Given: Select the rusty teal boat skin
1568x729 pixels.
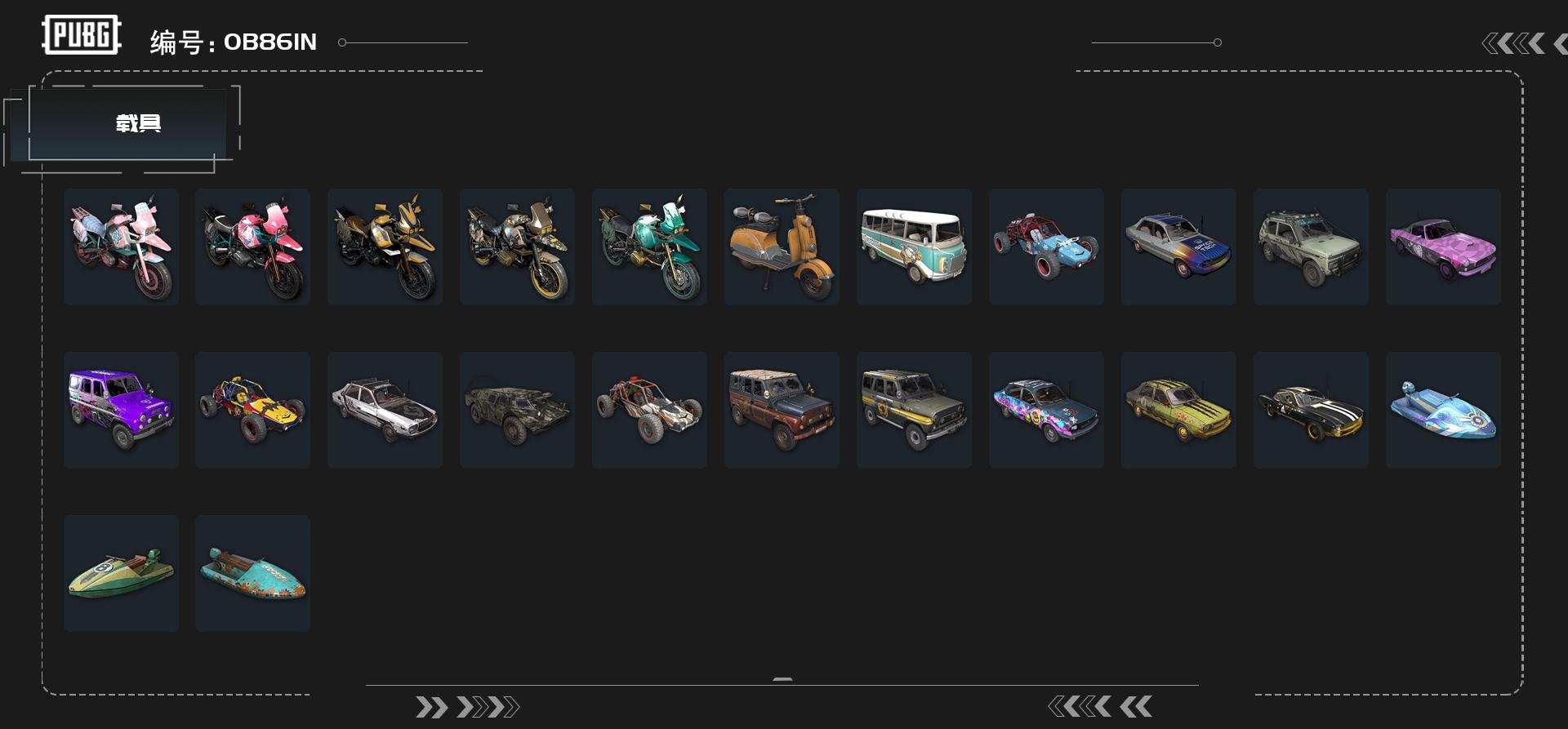Looking at the screenshot, I should pyautogui.click(x=252, y=573).
